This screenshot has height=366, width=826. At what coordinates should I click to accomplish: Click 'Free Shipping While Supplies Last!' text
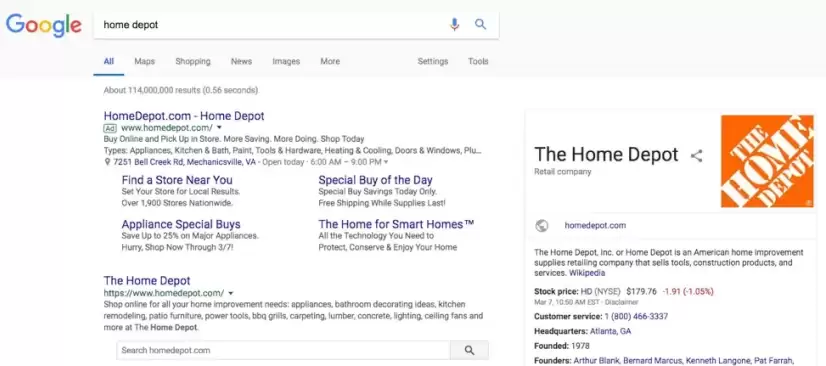(382, 203)
